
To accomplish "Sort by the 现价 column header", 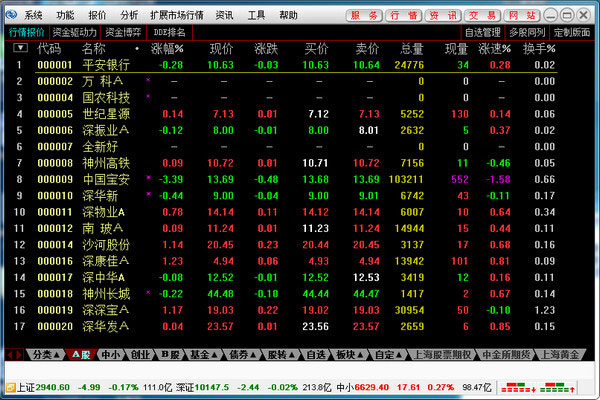I will coord(221,49).
